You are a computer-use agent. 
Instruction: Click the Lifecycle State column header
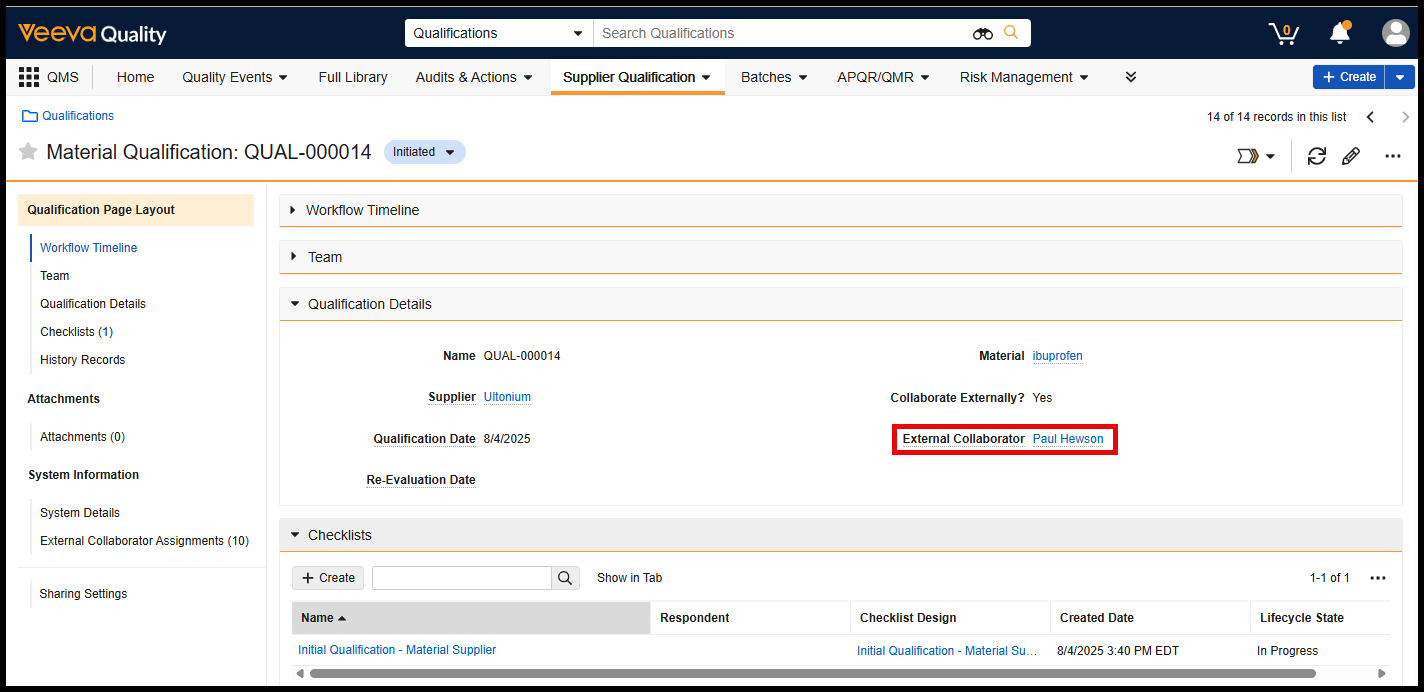pyautogui.click(x=1319, y=618)
